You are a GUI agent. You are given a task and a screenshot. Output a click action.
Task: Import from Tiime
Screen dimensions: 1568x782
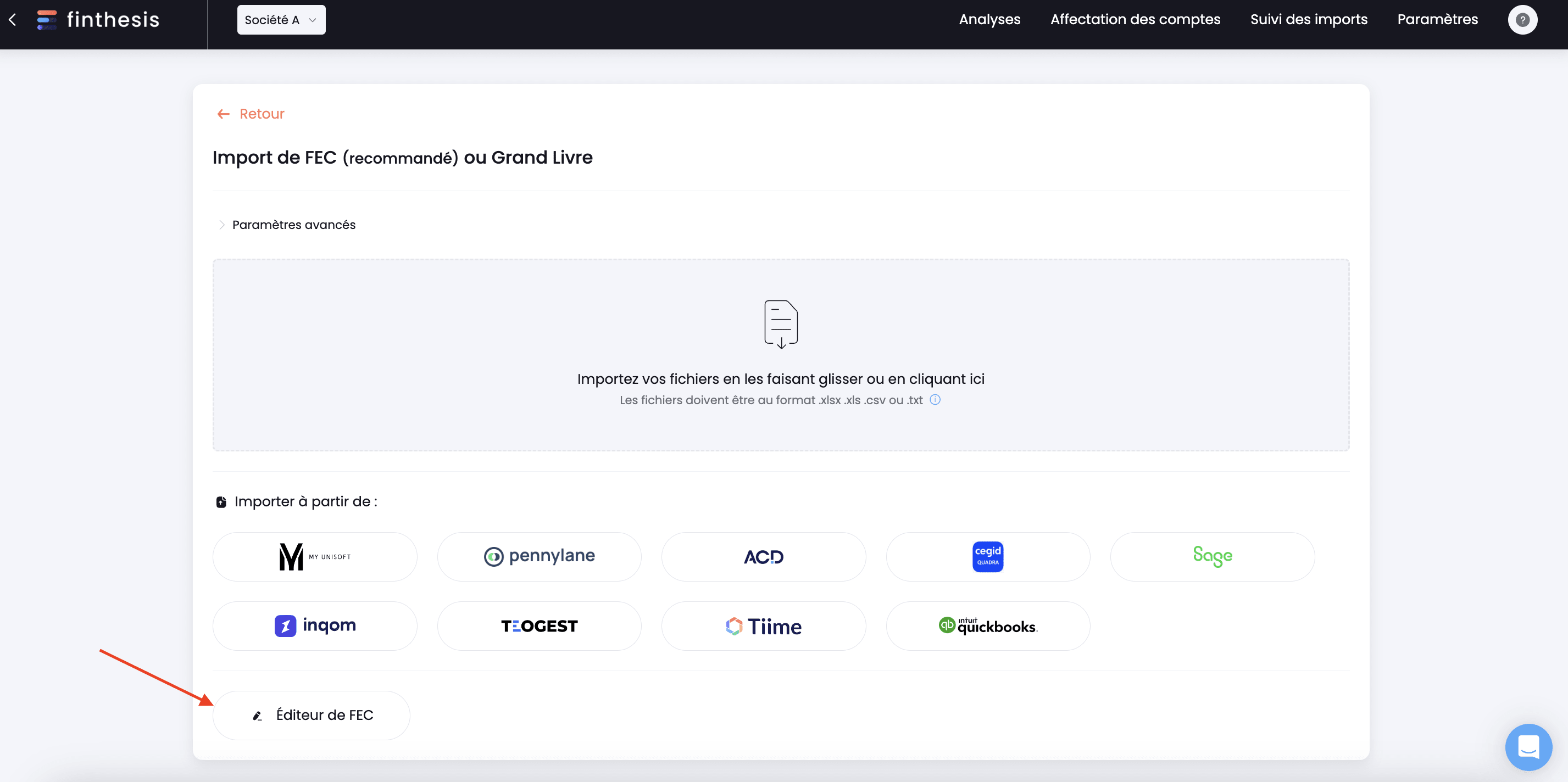pyautogui.click(x=763, y=626)
